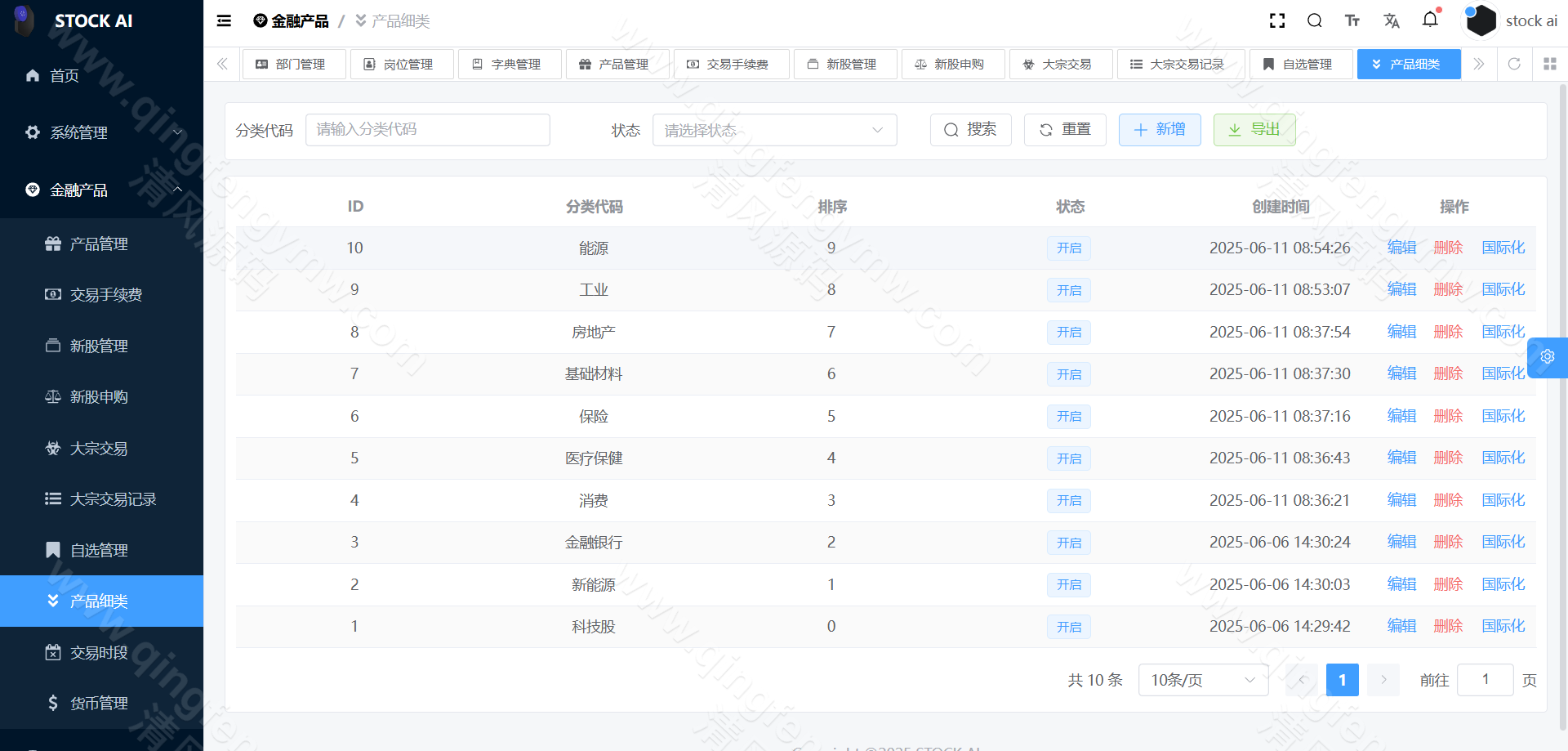Screen dimensions: 1568x751
Task: Select 首页 in the sidebar menu
Action: 65,75
